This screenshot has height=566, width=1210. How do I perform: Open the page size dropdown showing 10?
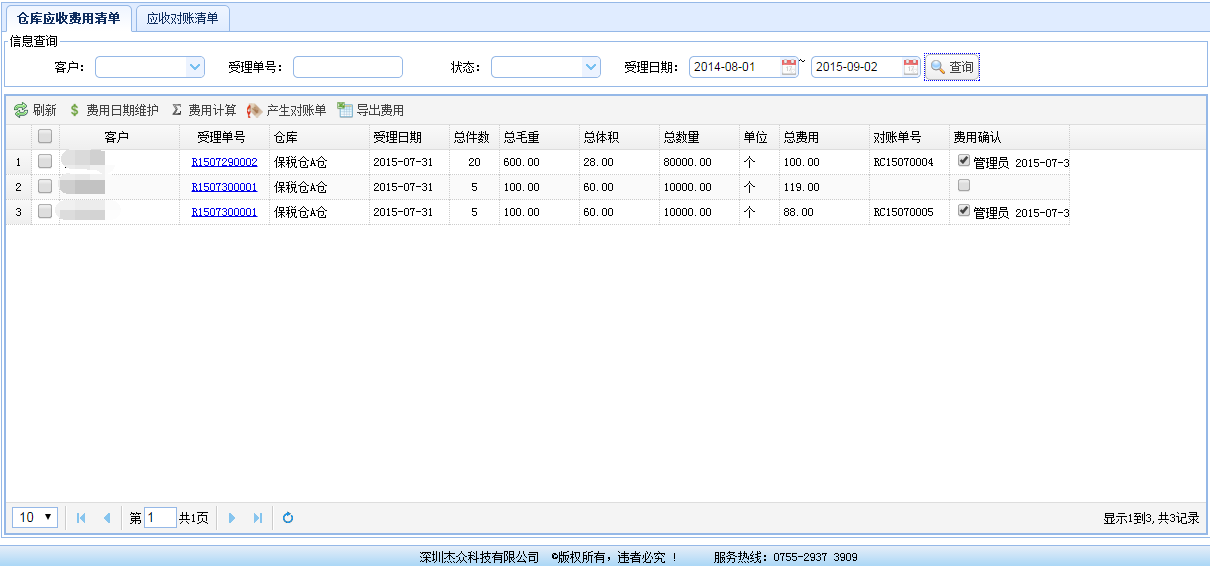pyautogui.click(x=35, y=517)
